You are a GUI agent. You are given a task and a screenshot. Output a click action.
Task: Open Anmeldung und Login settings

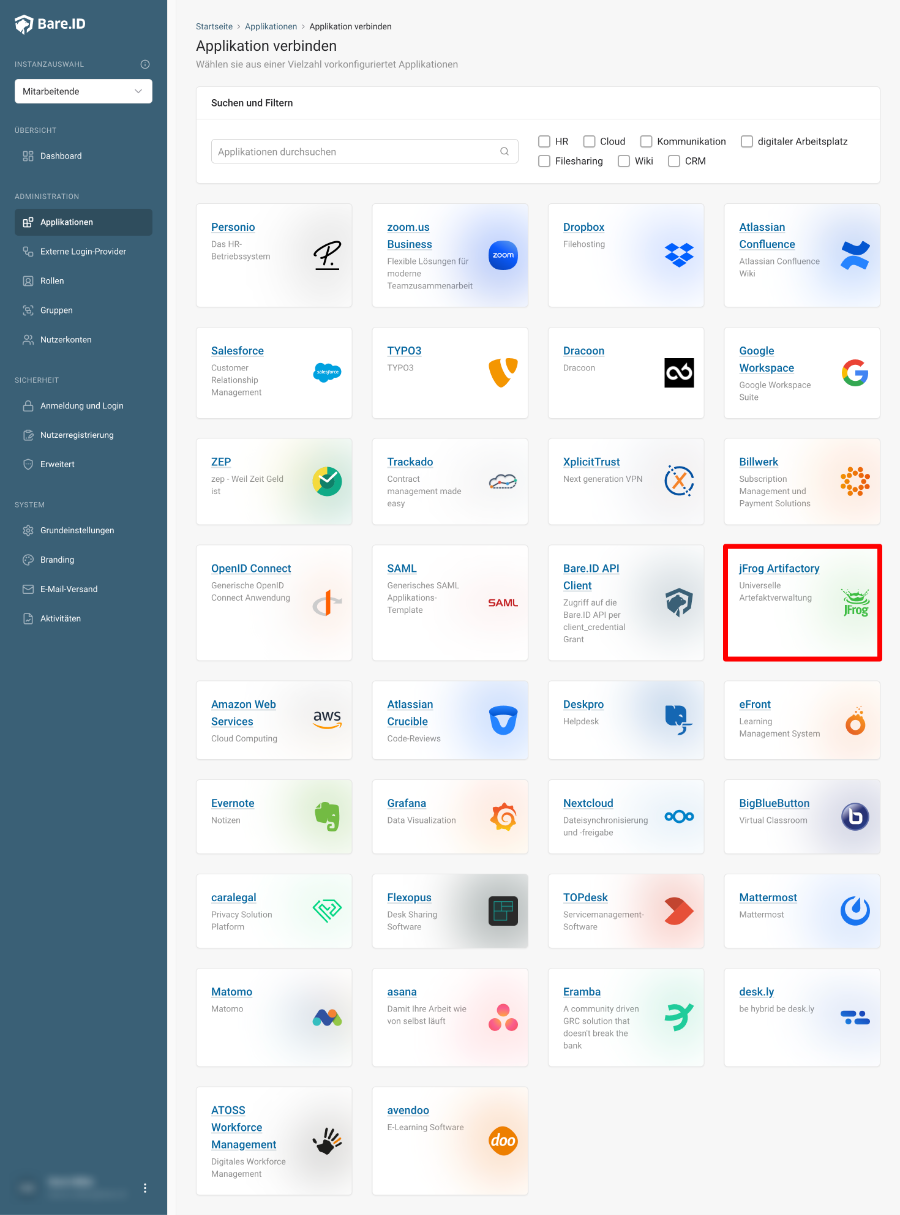point(83,406)
